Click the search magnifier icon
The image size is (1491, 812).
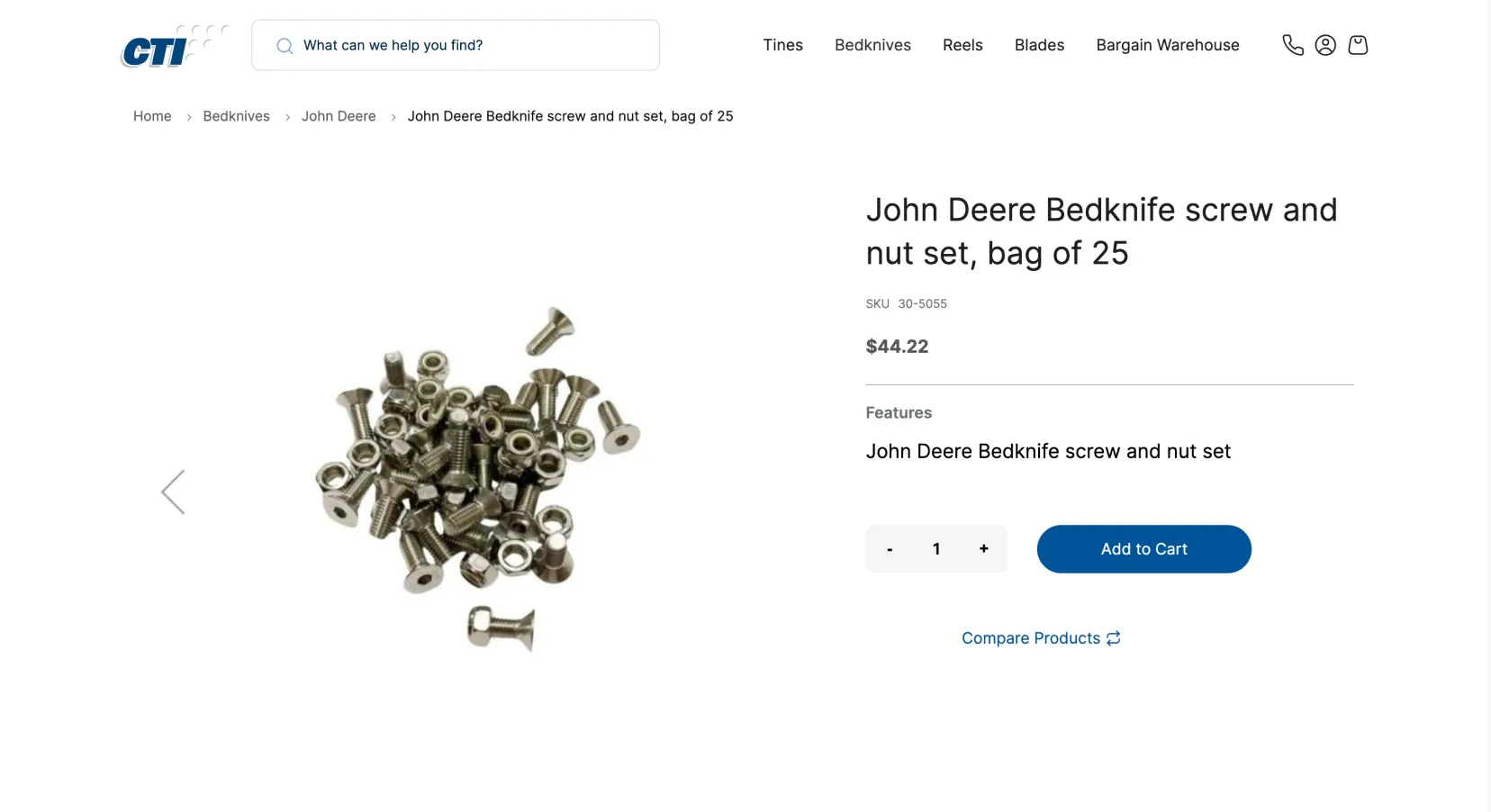[285, 46]
